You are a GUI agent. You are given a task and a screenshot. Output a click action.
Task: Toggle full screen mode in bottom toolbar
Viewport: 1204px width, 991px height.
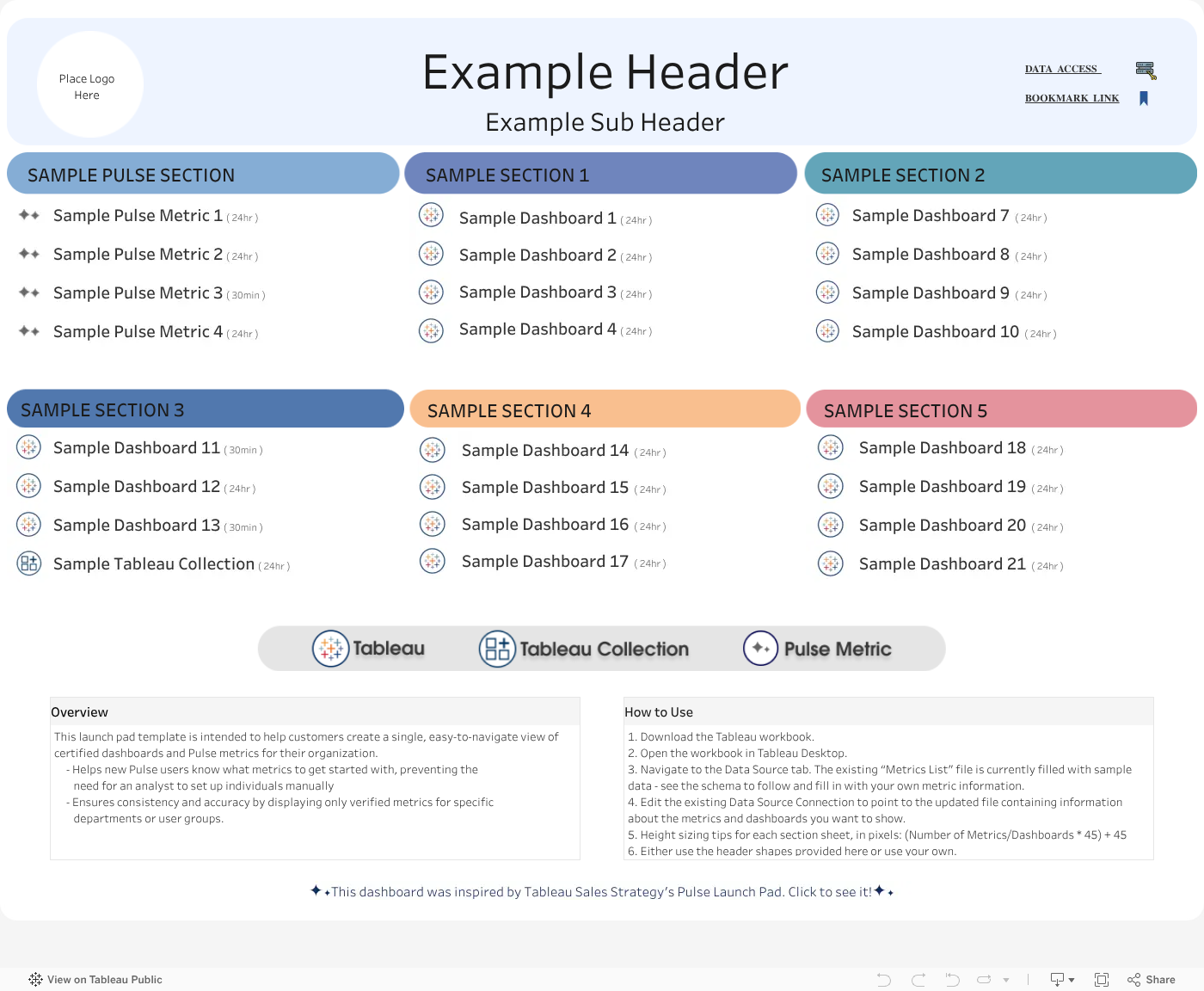click(1102, 980)
